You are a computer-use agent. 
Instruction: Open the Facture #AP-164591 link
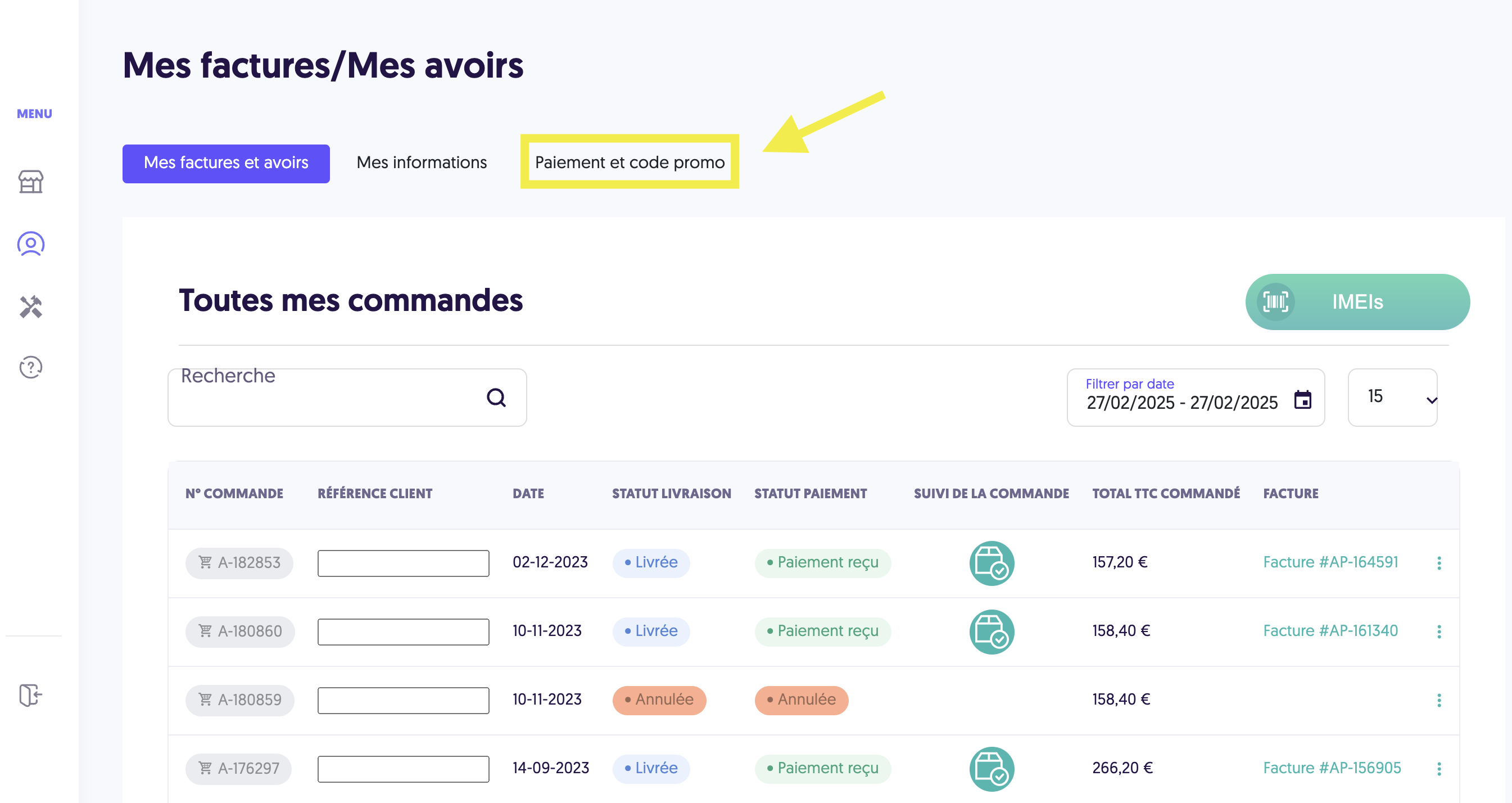pyautogui.click(x=1330, y=562)
